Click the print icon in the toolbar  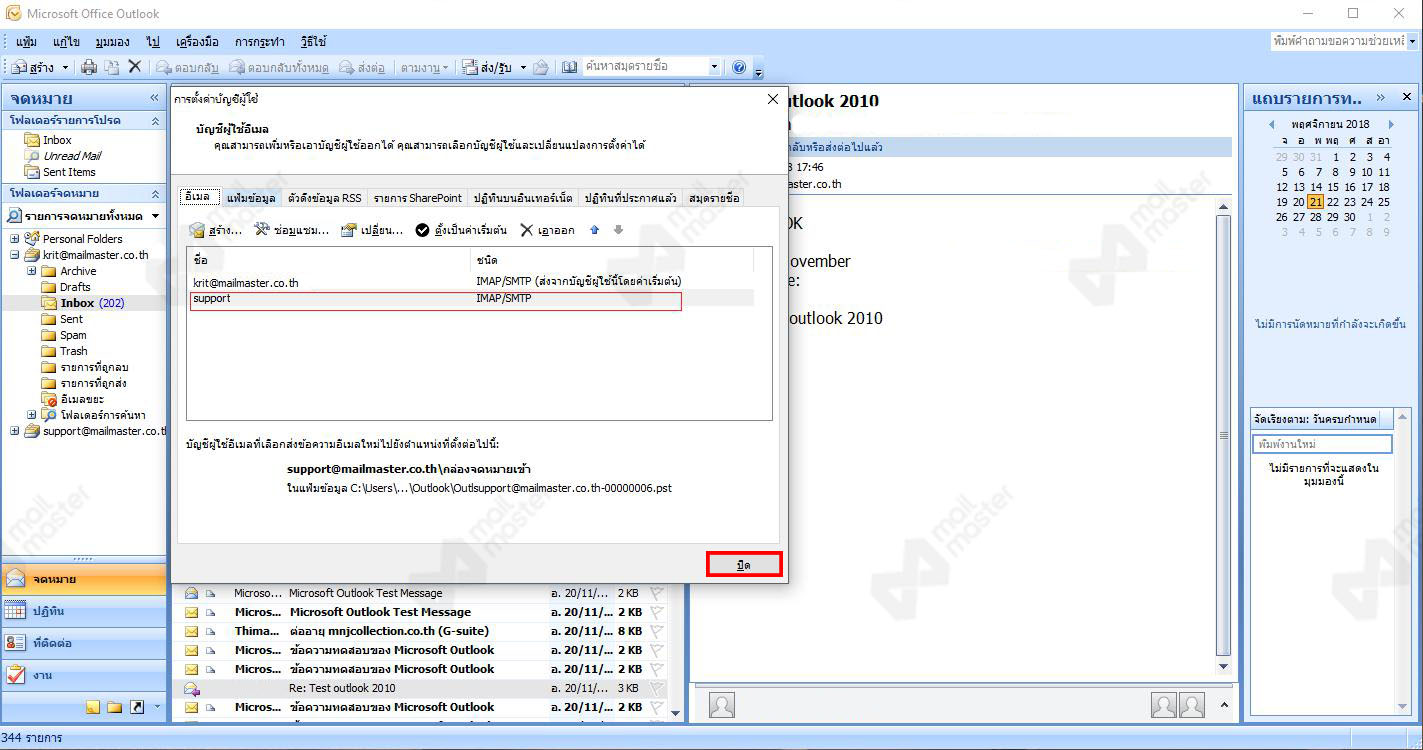pyautogui.click(x=89, y=67)
